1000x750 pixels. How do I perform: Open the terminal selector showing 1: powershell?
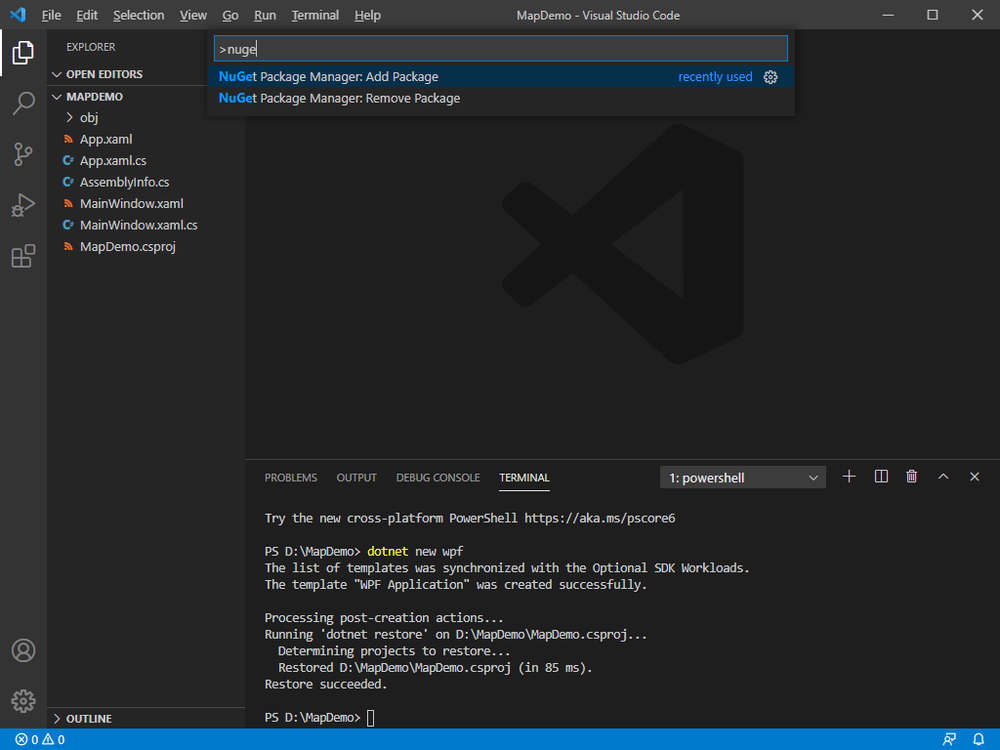tap(742, 477)
